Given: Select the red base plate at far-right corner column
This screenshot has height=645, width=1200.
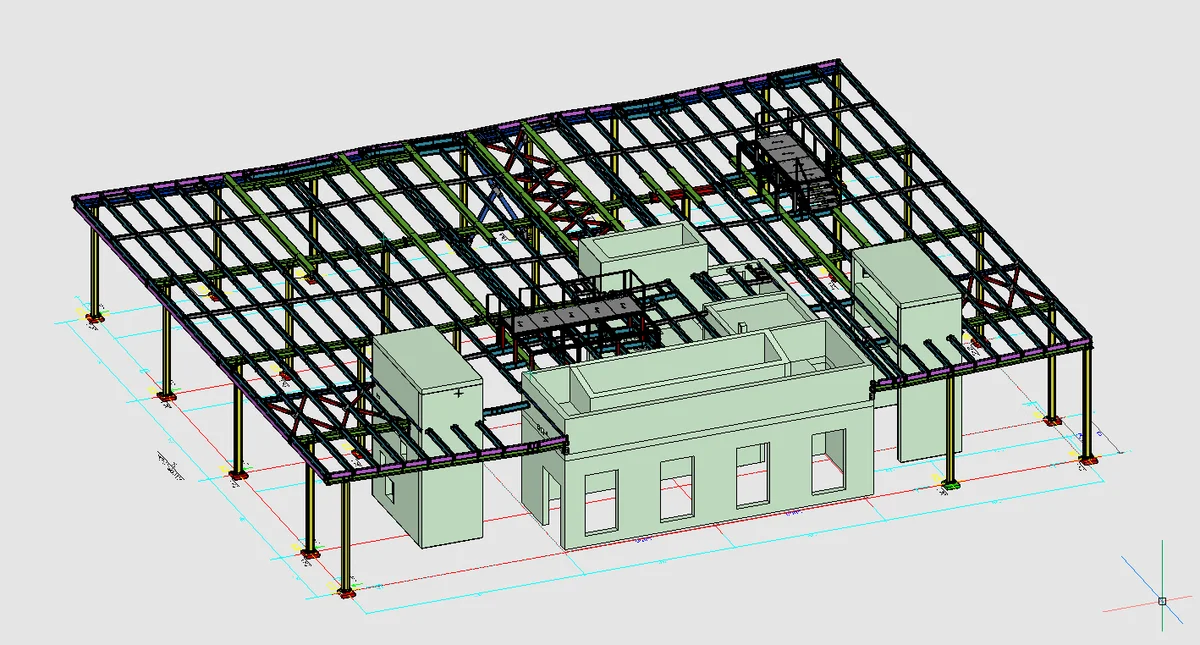Looking at the screenshot, I should tap(1087, 459).
